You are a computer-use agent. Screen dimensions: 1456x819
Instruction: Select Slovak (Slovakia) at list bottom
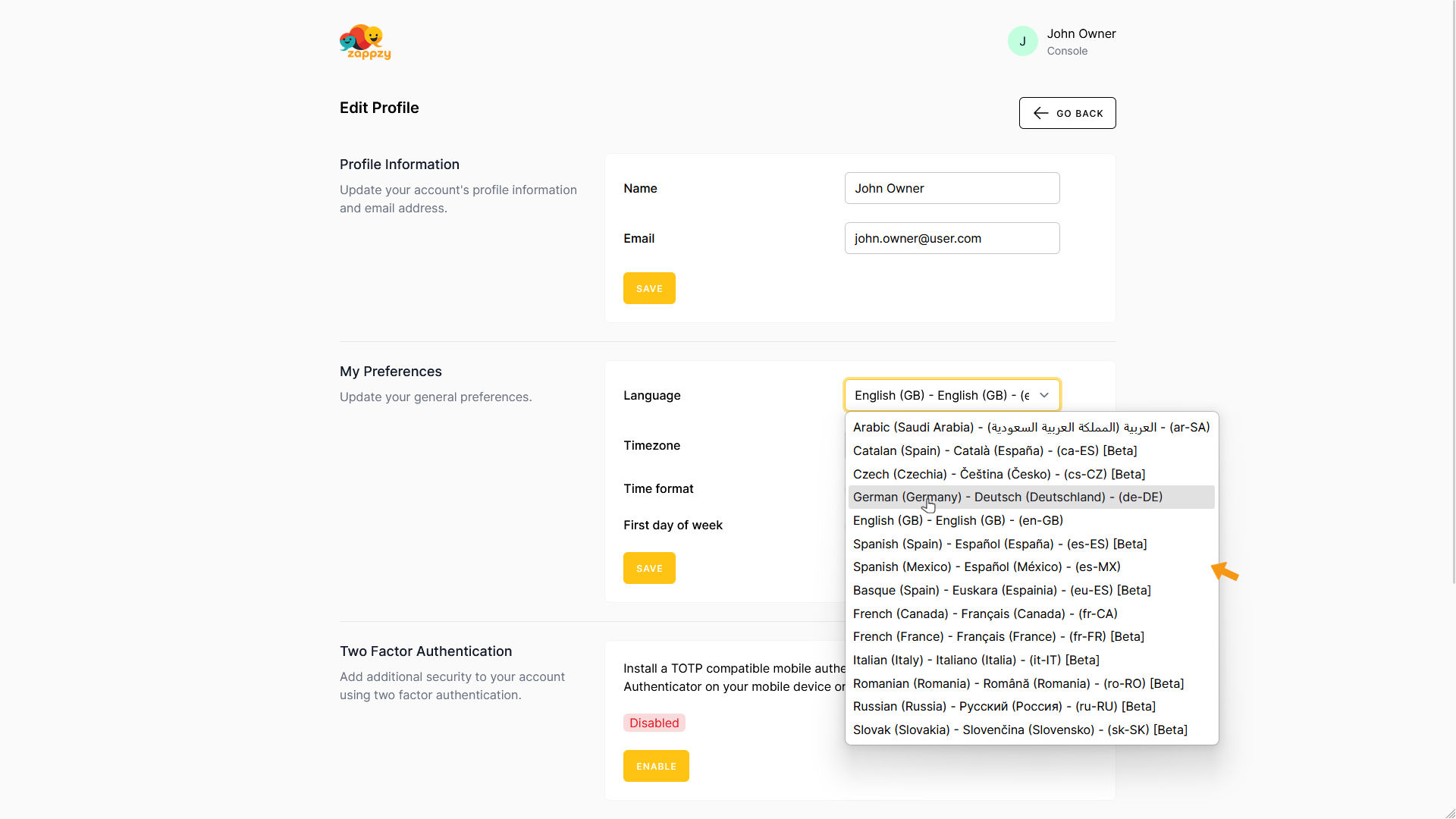(x=1019, y=730)
